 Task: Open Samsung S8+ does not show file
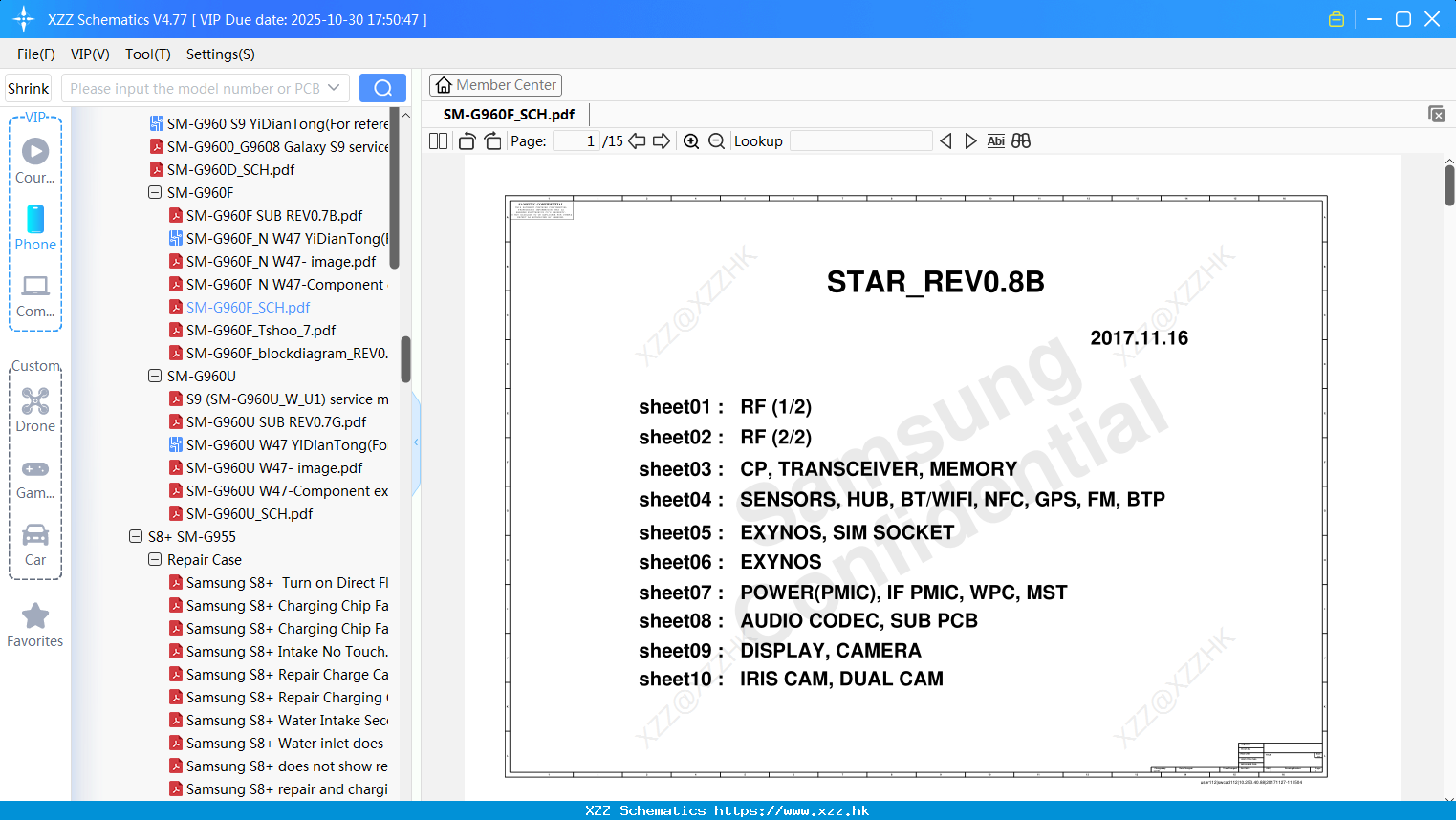288,766
